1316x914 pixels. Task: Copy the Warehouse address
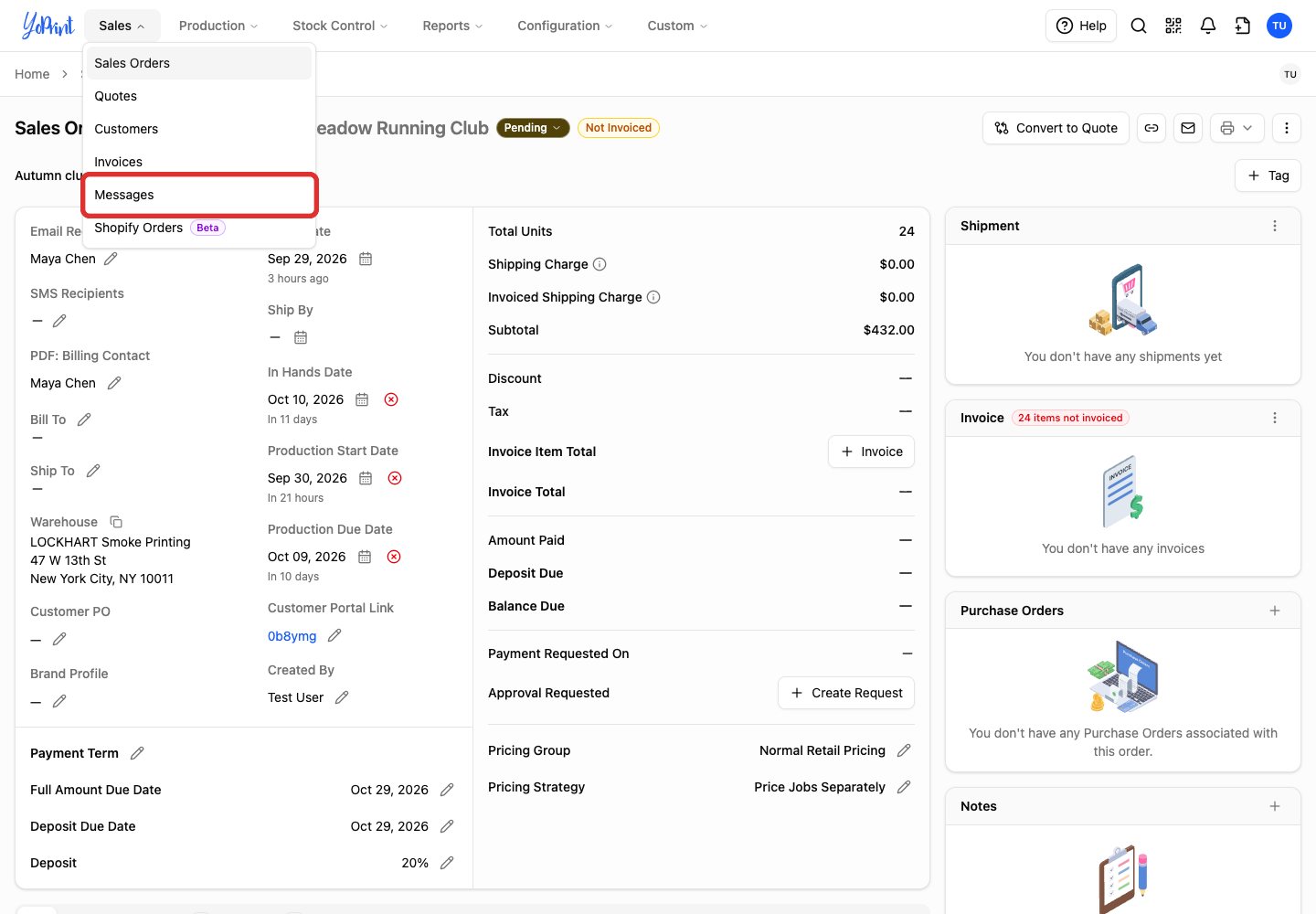click(x=116, y=522)
